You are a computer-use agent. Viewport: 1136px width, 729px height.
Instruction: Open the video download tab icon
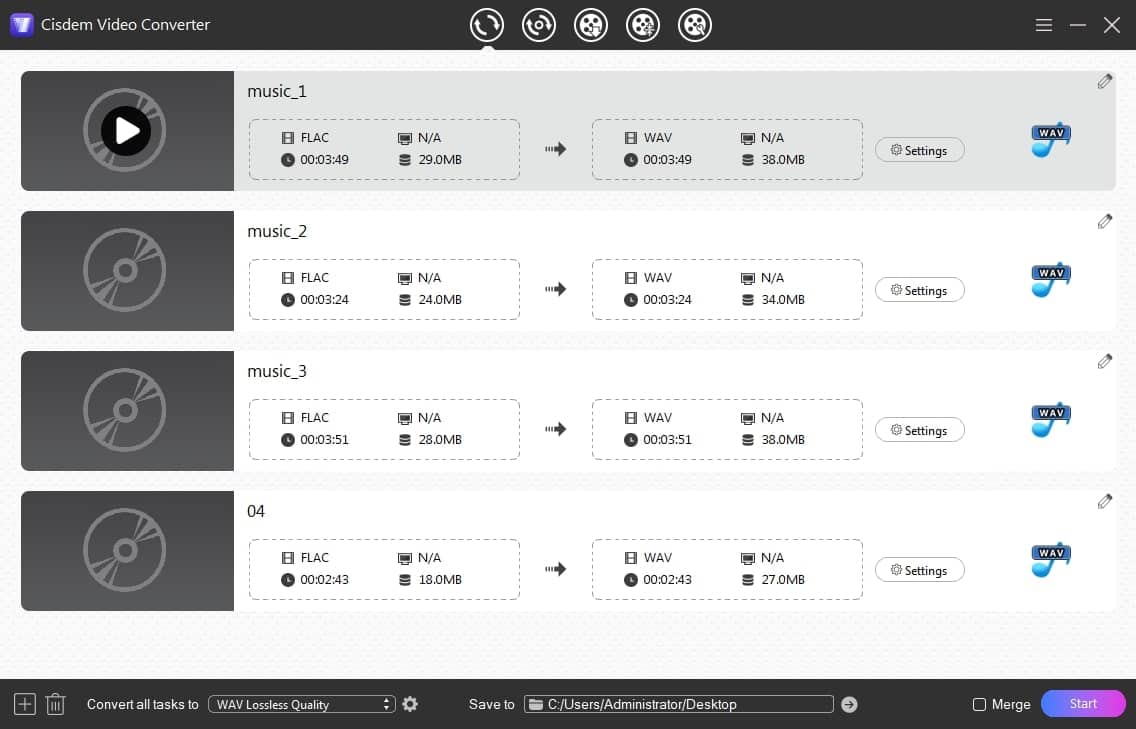click(590, 25)
